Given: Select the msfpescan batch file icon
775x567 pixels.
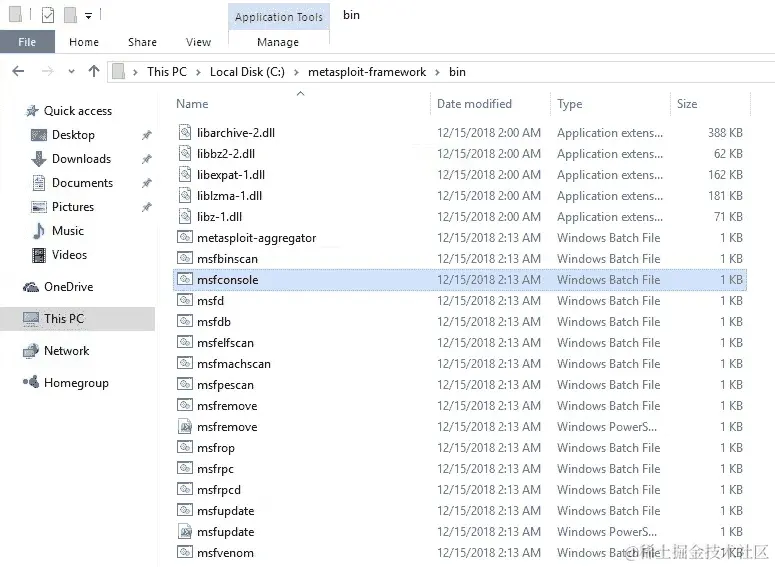Looking at the screenshot, I should [x=185, y=384].
